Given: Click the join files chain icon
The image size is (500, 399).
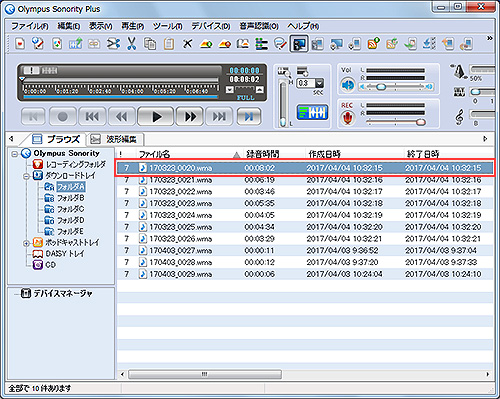Looking at the screenshot, I should click(x=94, y=44).
